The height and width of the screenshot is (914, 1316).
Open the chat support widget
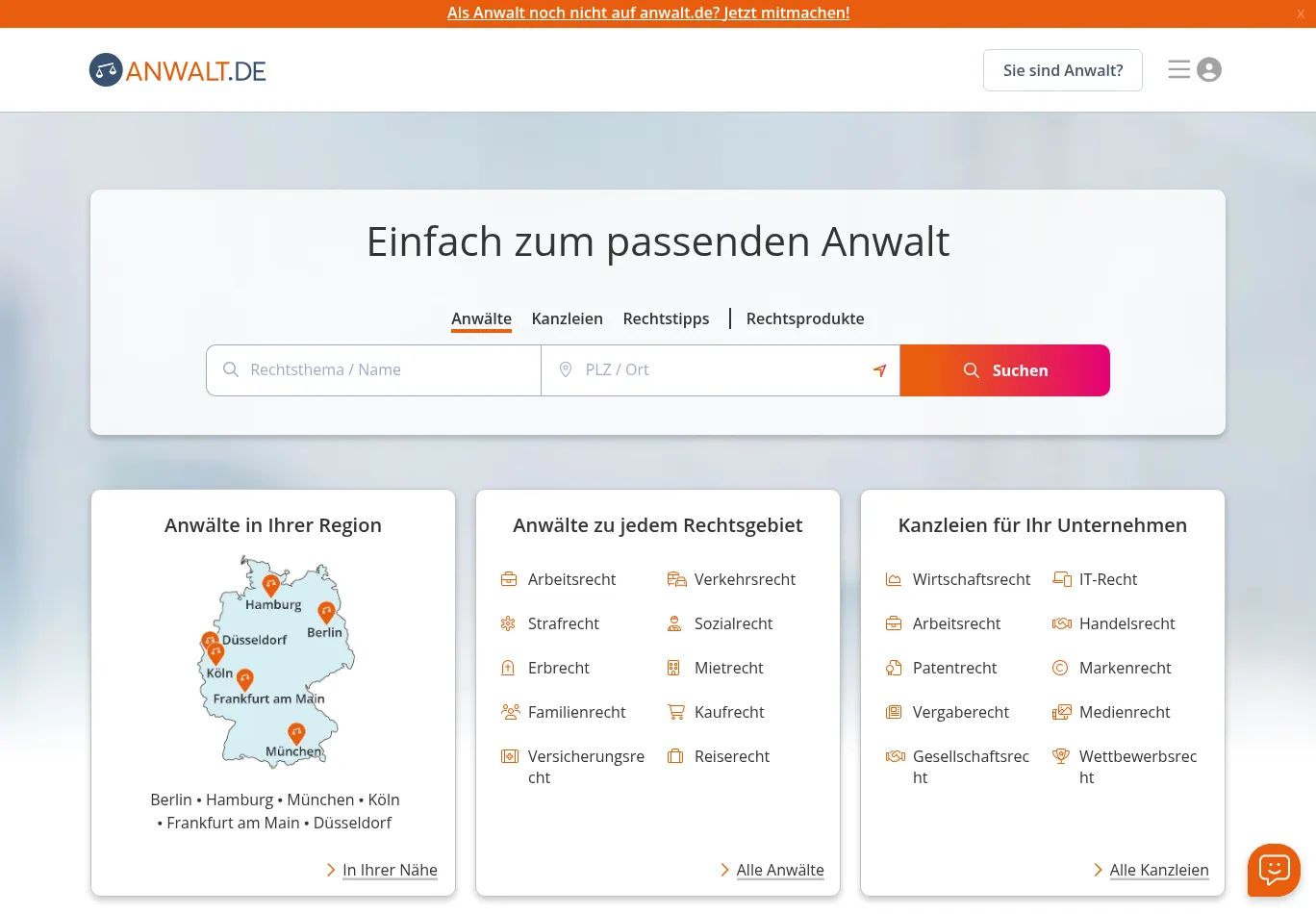1274,870
